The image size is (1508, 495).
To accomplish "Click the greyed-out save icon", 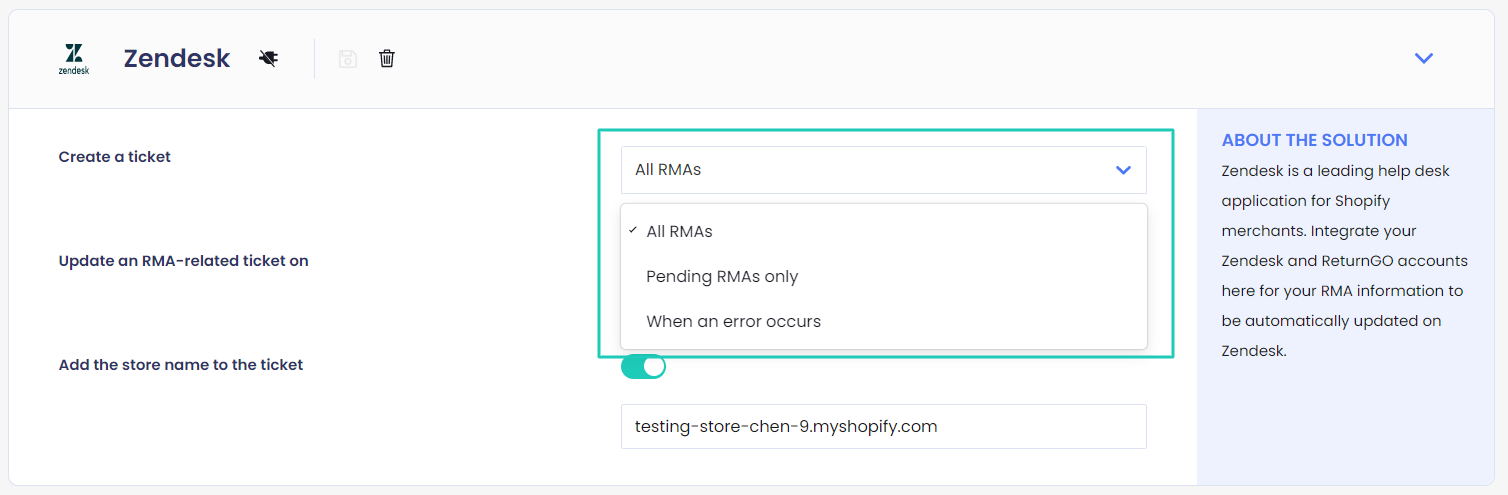I will 347,59.
